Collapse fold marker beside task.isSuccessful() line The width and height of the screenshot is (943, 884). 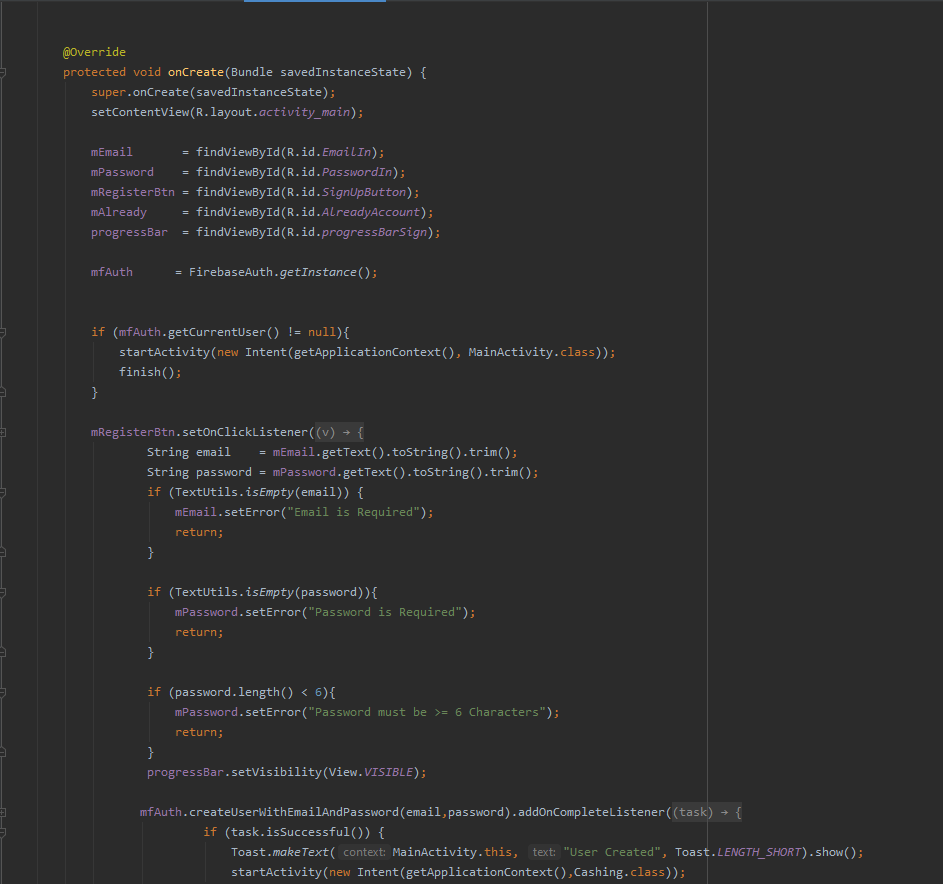[x=2, y=832]
